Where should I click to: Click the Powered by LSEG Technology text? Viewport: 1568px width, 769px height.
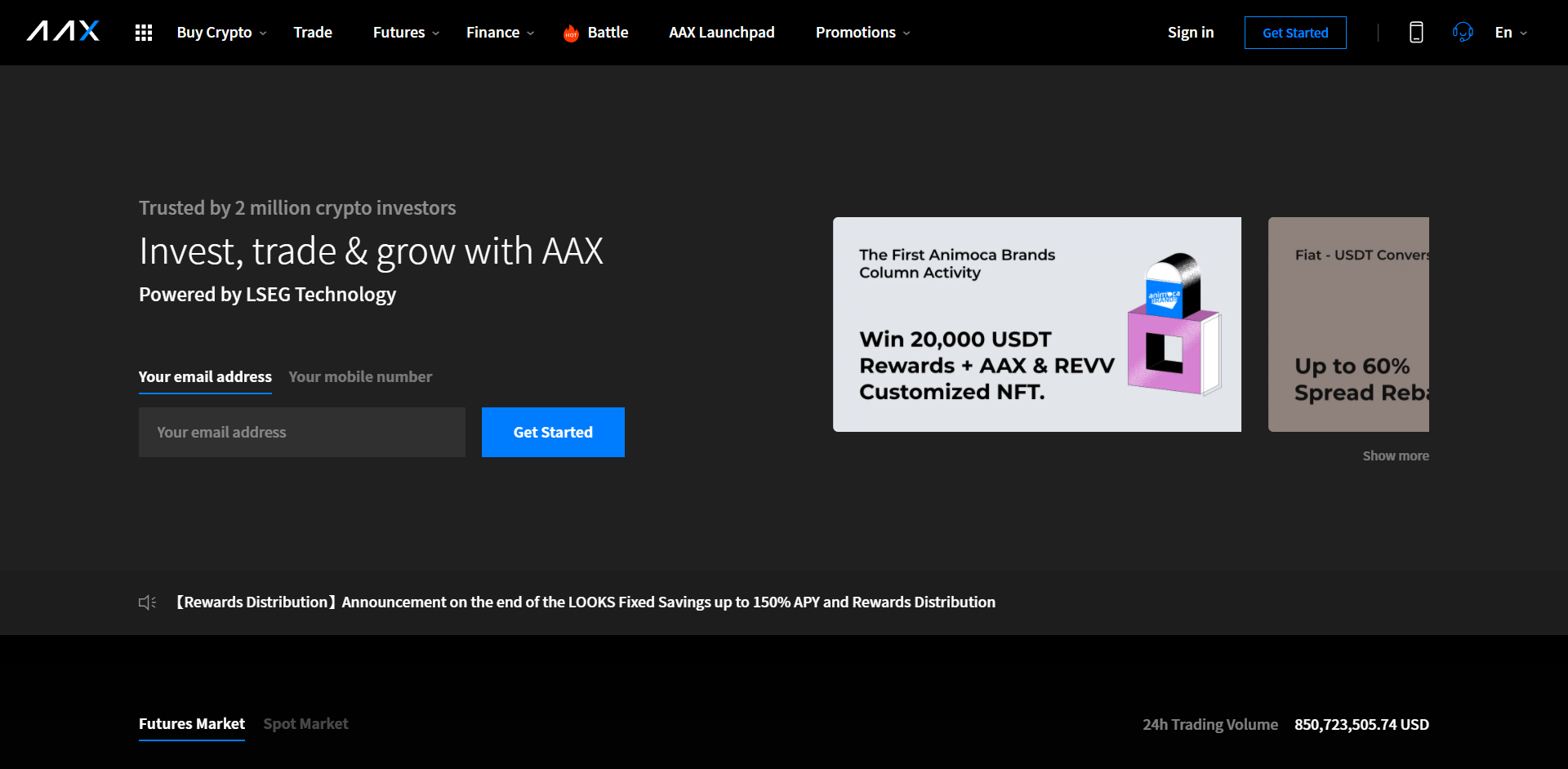pyautogui.click(x=267, y=295)
